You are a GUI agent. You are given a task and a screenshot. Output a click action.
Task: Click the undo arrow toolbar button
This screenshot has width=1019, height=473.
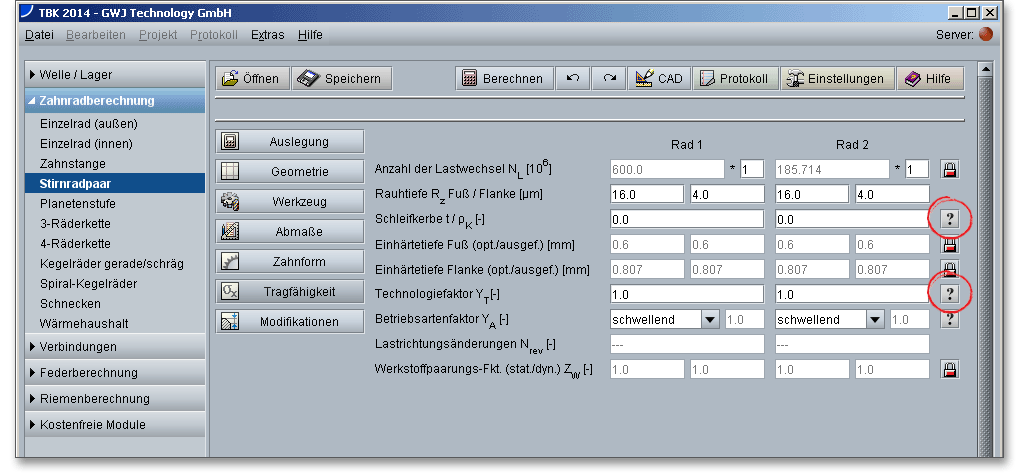(572, 79)
